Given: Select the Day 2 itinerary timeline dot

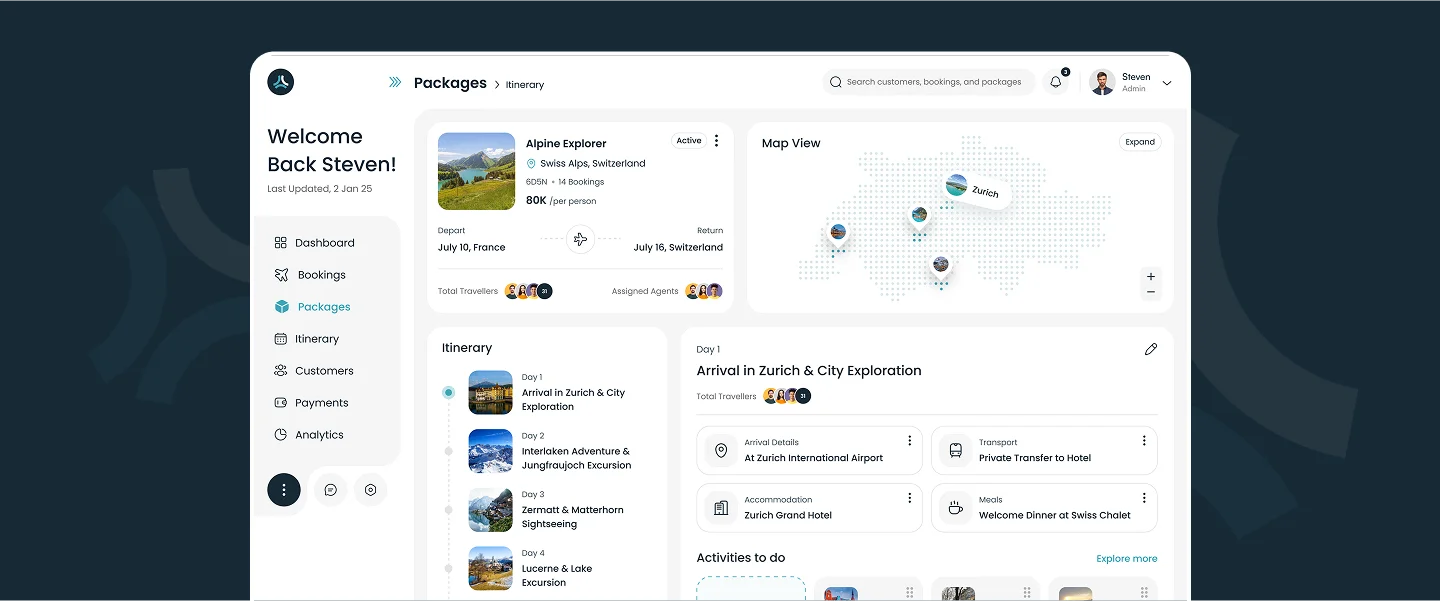Looking at the screenshot, I should tap(449, 451).
